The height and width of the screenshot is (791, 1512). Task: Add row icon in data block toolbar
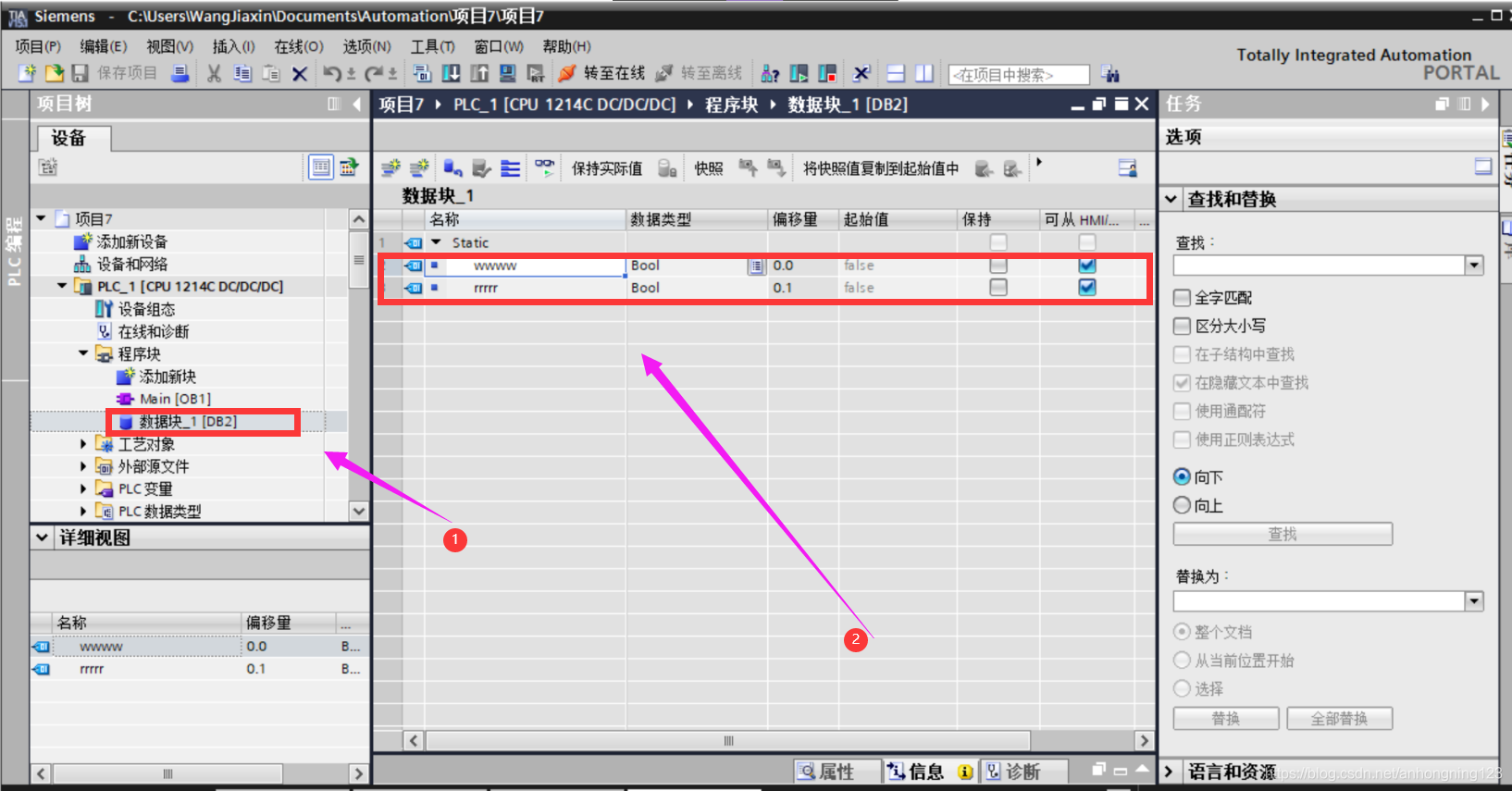(x=419, y=167)
